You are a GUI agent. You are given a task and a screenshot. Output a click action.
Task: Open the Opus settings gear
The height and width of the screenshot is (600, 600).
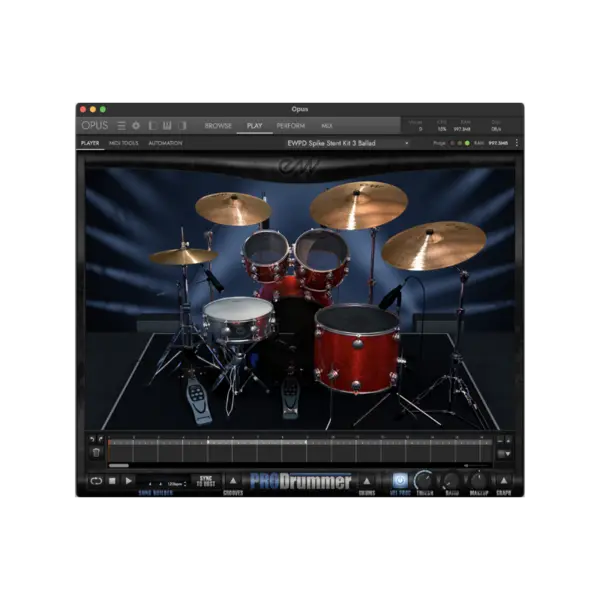coord(136,126)
